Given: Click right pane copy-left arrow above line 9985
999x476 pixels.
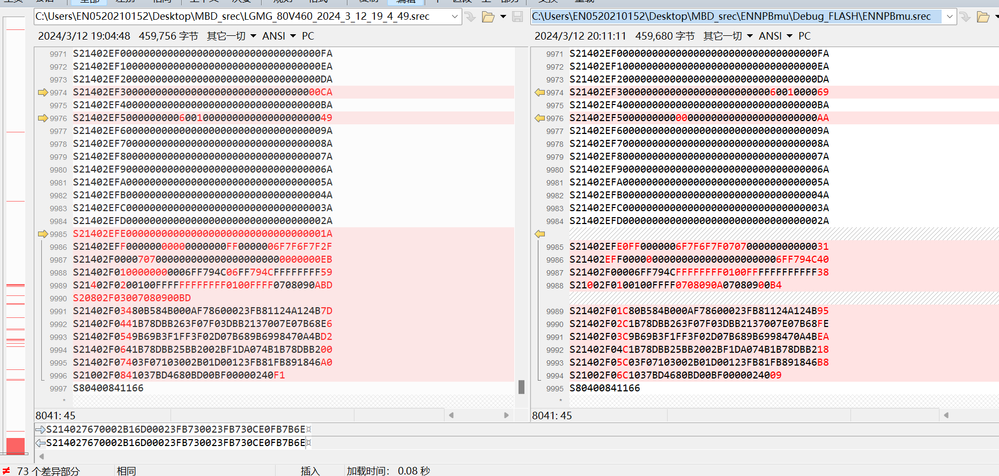Looking at the screenshot, I should (x=540, y=234).
